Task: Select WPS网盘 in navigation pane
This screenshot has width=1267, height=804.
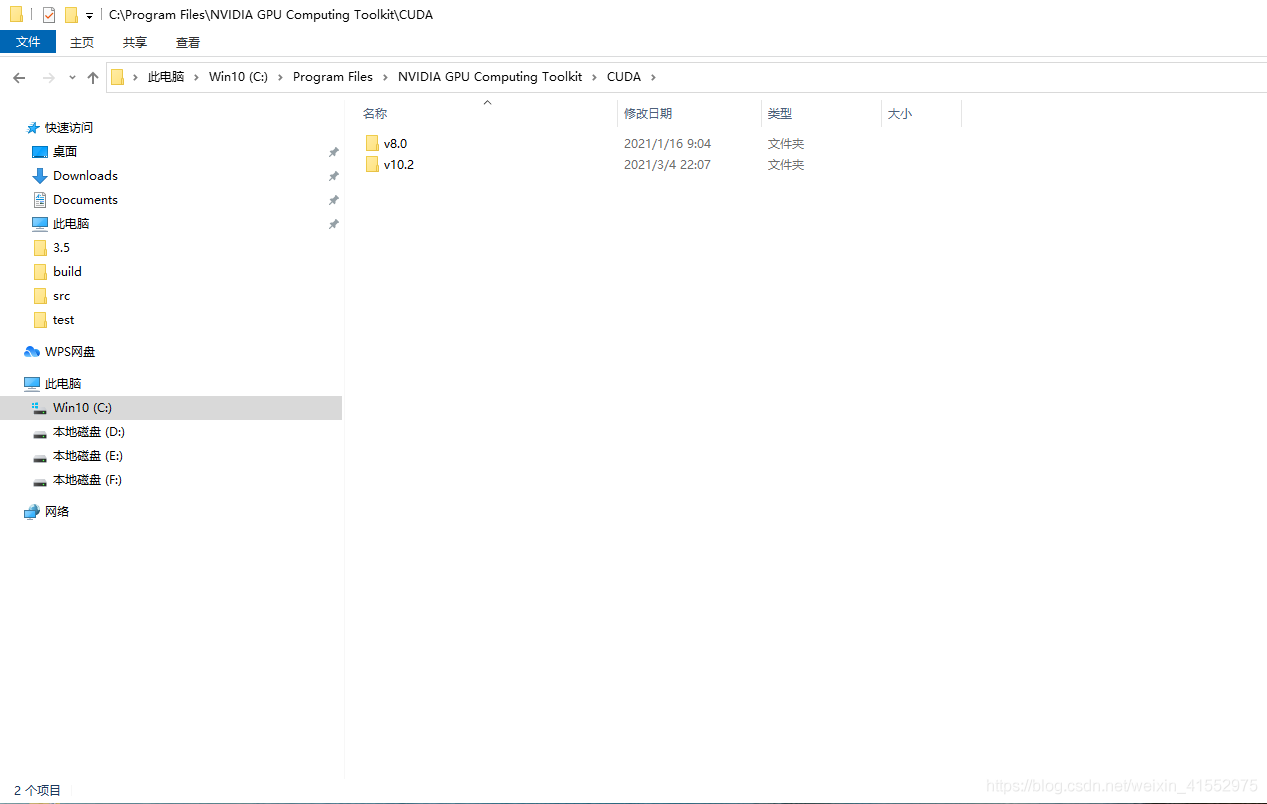Action: coord(70,351)
